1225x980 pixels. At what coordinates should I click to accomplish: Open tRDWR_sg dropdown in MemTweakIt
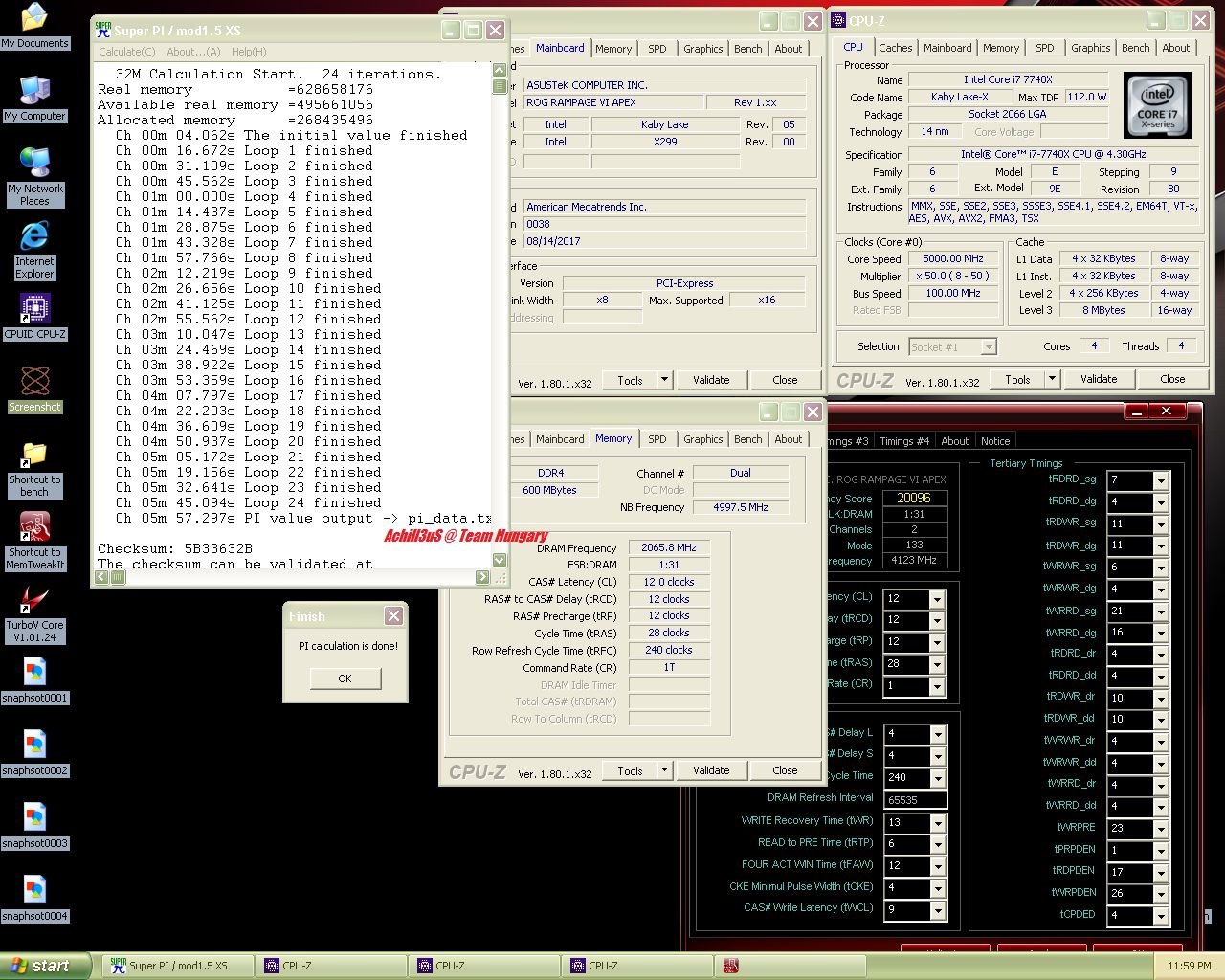coord(1160,524)
